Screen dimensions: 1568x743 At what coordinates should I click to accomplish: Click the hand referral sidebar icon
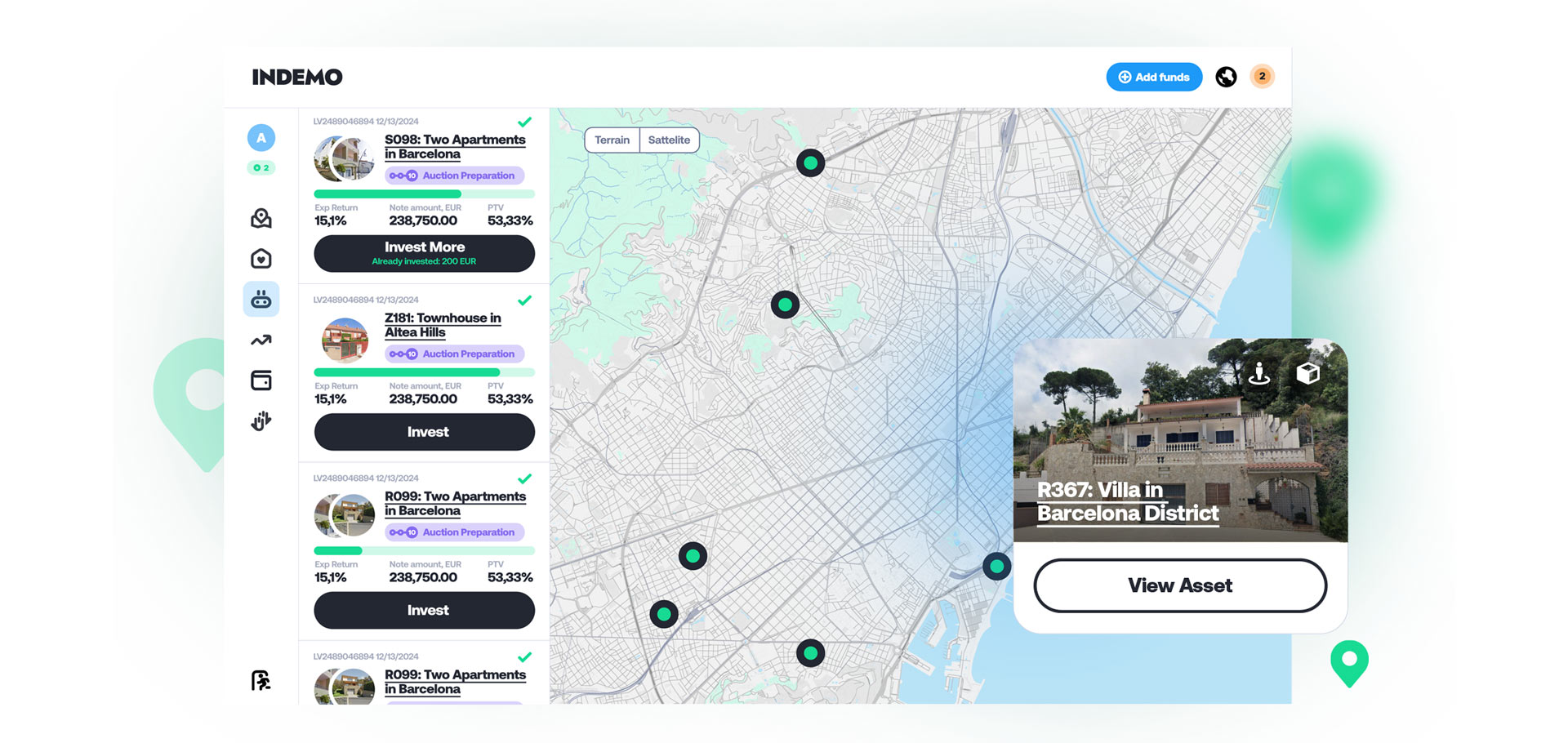pos(261,420)
